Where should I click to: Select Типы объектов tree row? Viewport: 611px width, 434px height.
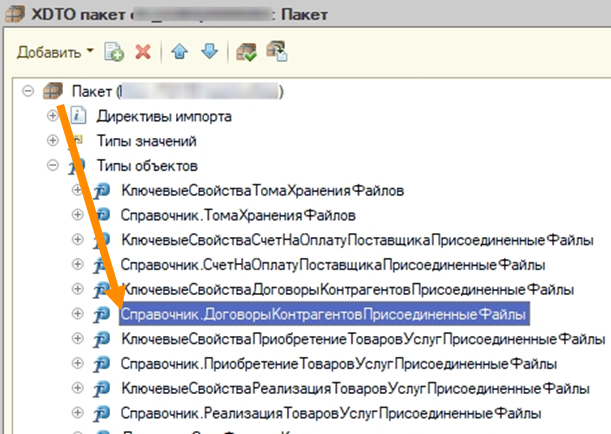click(x=147, y=166)
